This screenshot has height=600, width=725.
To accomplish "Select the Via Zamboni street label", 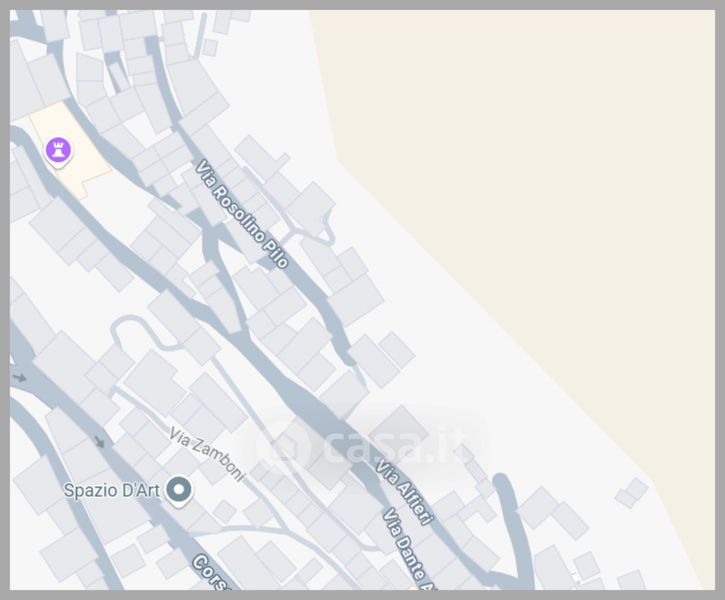I will point(206,454).
